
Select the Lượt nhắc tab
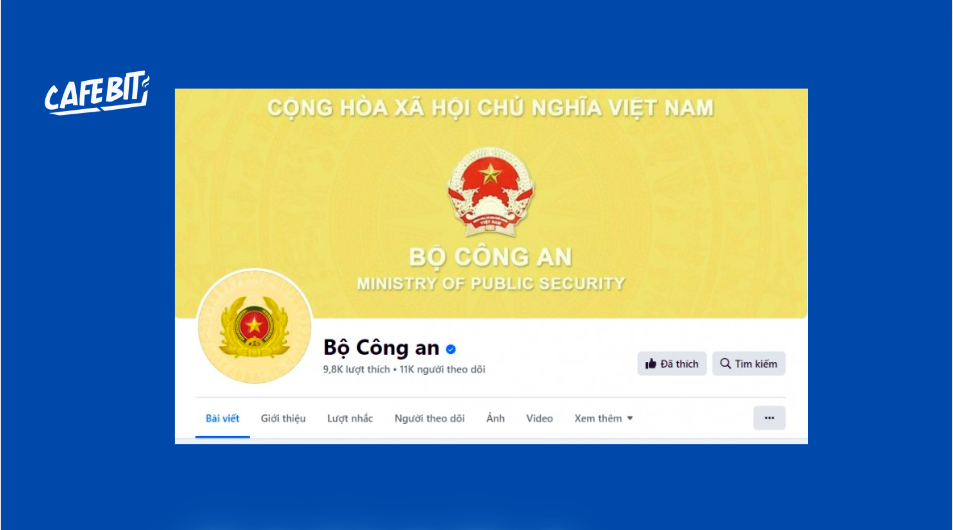[x=350, y=418]
